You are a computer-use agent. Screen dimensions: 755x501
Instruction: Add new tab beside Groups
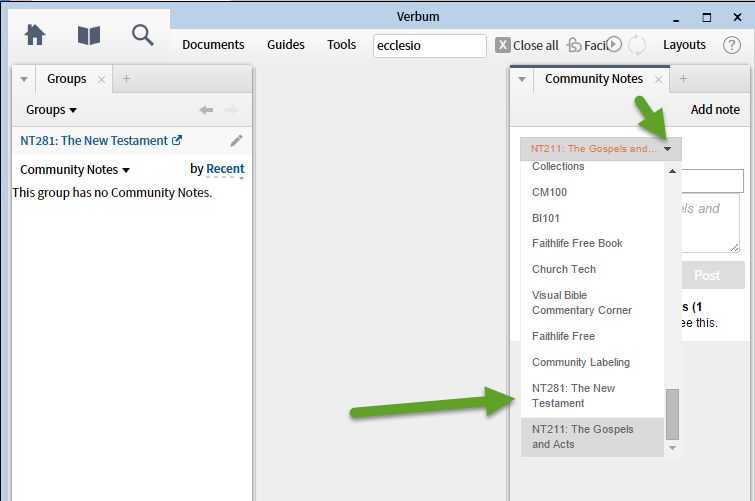pos(126,79)
